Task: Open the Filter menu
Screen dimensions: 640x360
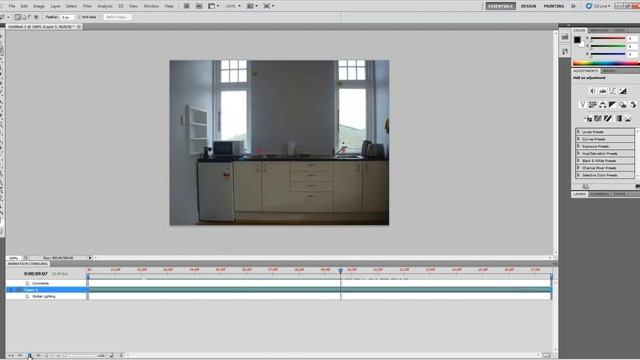Action: pyautogui.click(x=87, y=6)
